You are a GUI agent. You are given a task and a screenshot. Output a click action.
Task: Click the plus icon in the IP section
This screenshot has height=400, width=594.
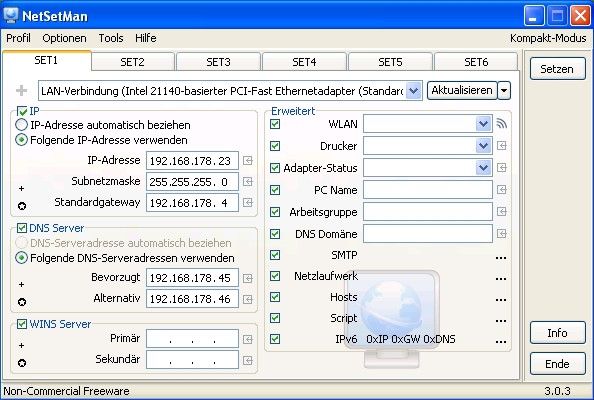22,188
